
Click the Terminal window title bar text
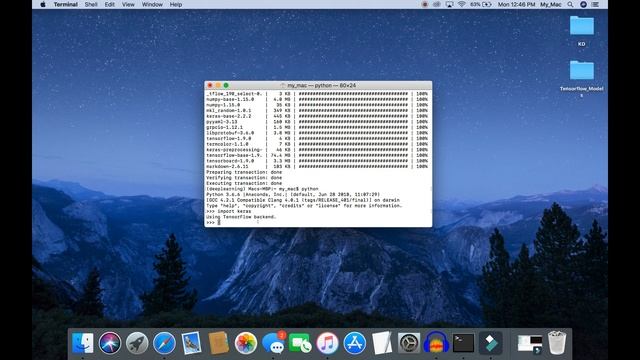[321, 85]
